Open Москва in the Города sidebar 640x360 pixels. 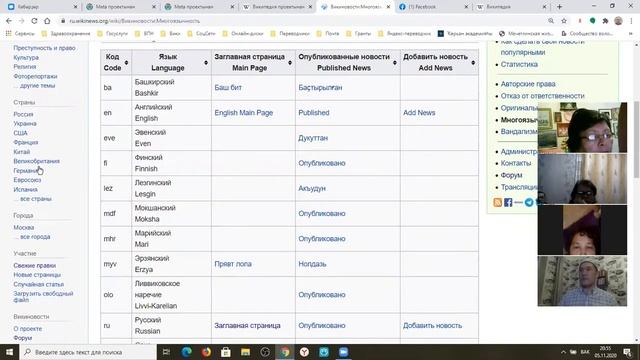coord(24,227)
